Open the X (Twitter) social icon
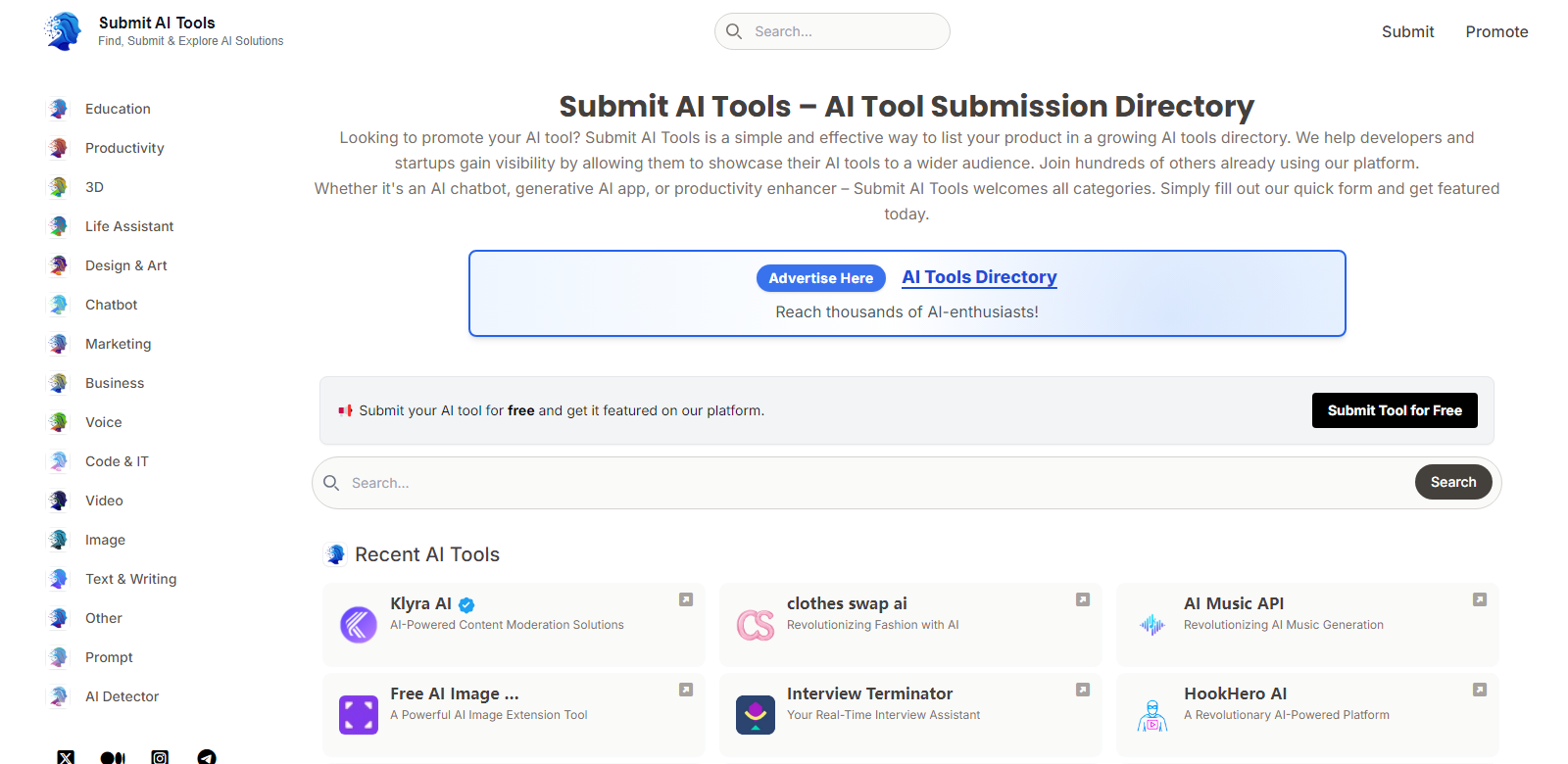The height and width of the screenshot is (764, 1568). (66, 758)
